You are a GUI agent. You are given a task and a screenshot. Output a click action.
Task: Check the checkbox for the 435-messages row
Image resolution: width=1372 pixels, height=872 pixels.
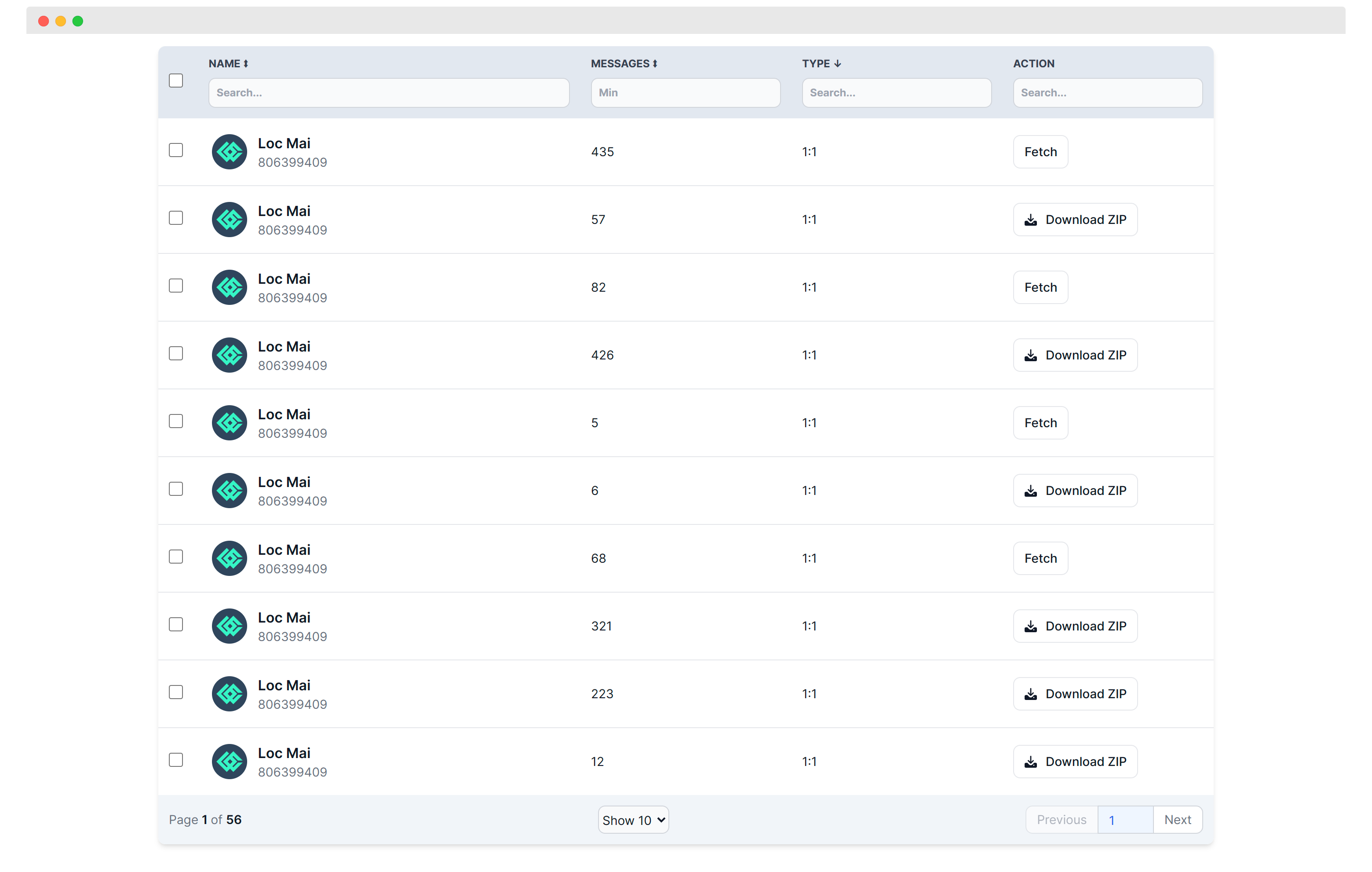pos(176,150)
